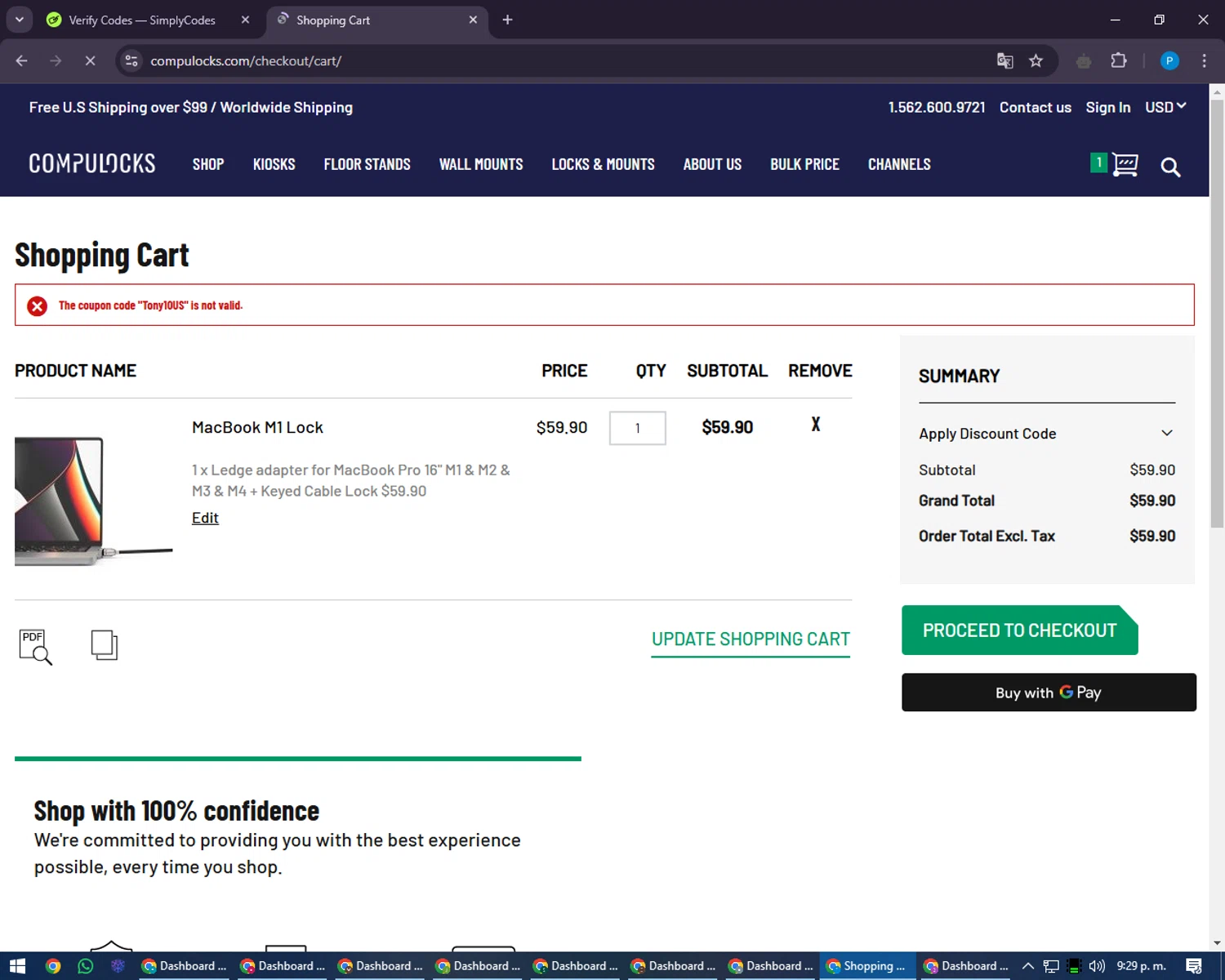
Task: Close the Shopping Cart tab
Action: tap(473, 20)
